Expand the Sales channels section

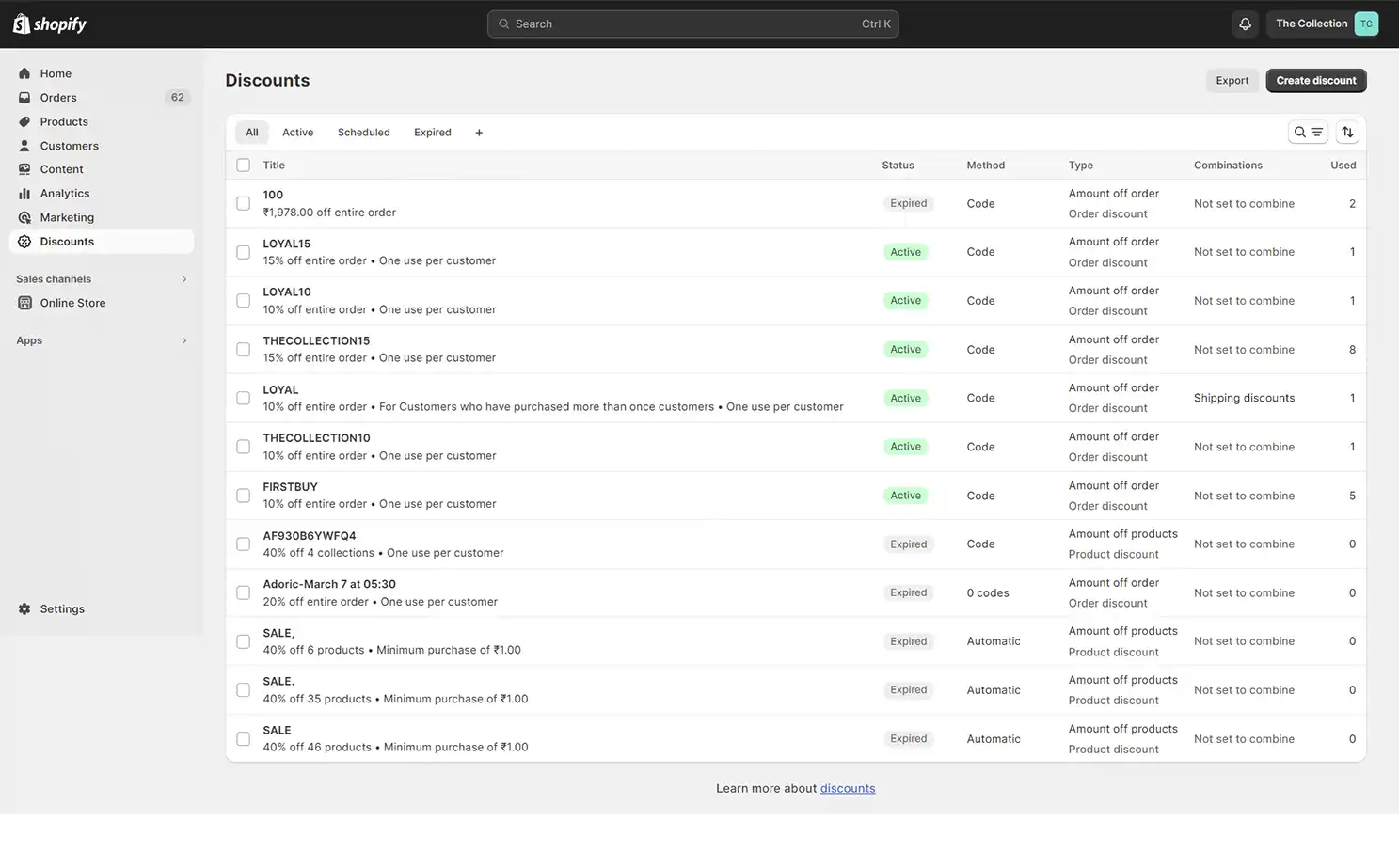183,278
